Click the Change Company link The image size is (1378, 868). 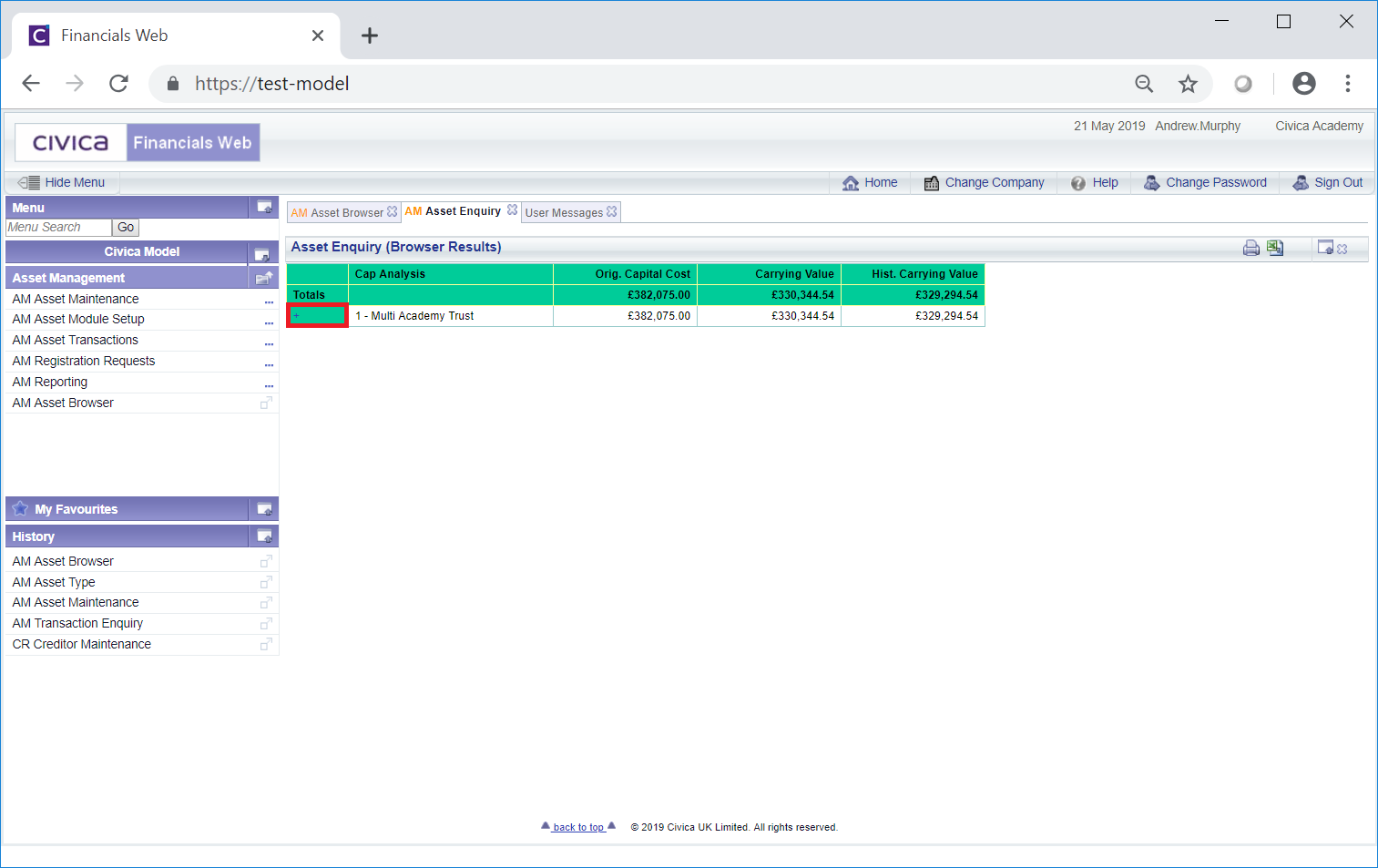[995, 182]
